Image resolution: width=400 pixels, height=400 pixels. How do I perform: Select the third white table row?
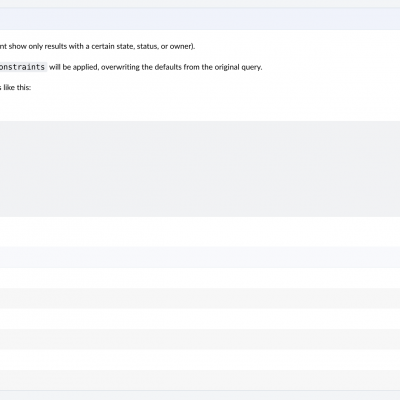(x=200, y=360)
